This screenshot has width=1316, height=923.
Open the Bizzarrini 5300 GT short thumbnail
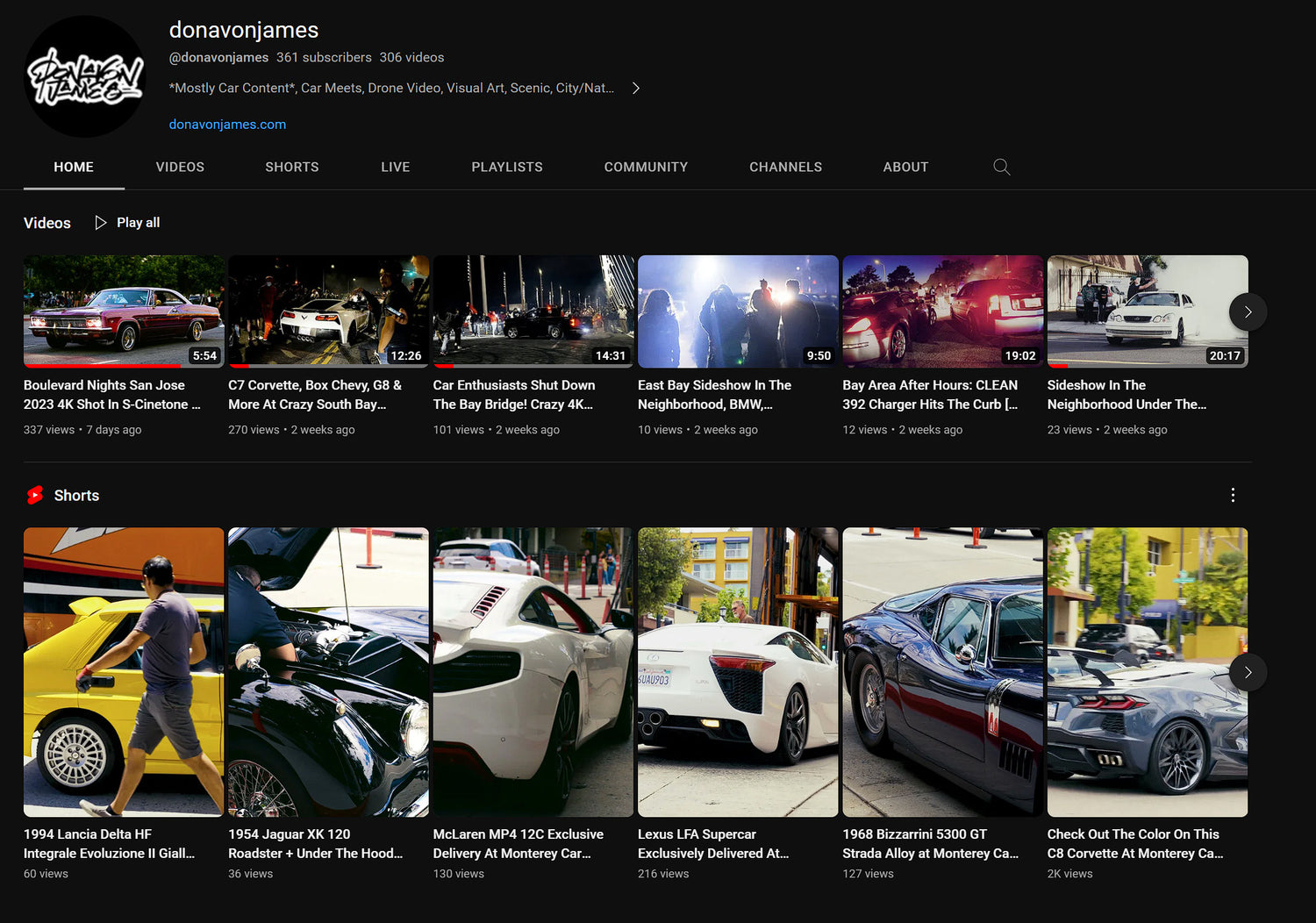click(x=942, y=672)
